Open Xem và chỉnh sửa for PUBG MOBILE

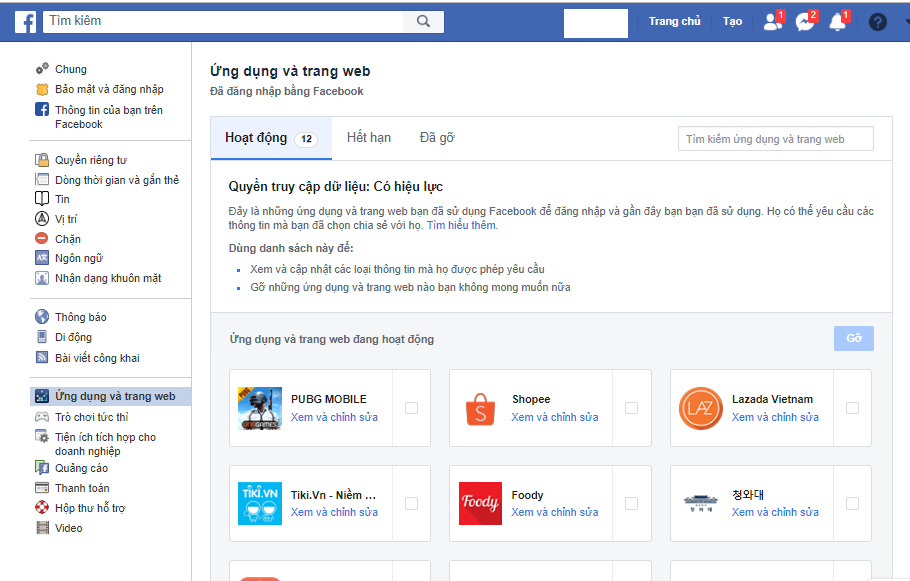pos(334,417)
